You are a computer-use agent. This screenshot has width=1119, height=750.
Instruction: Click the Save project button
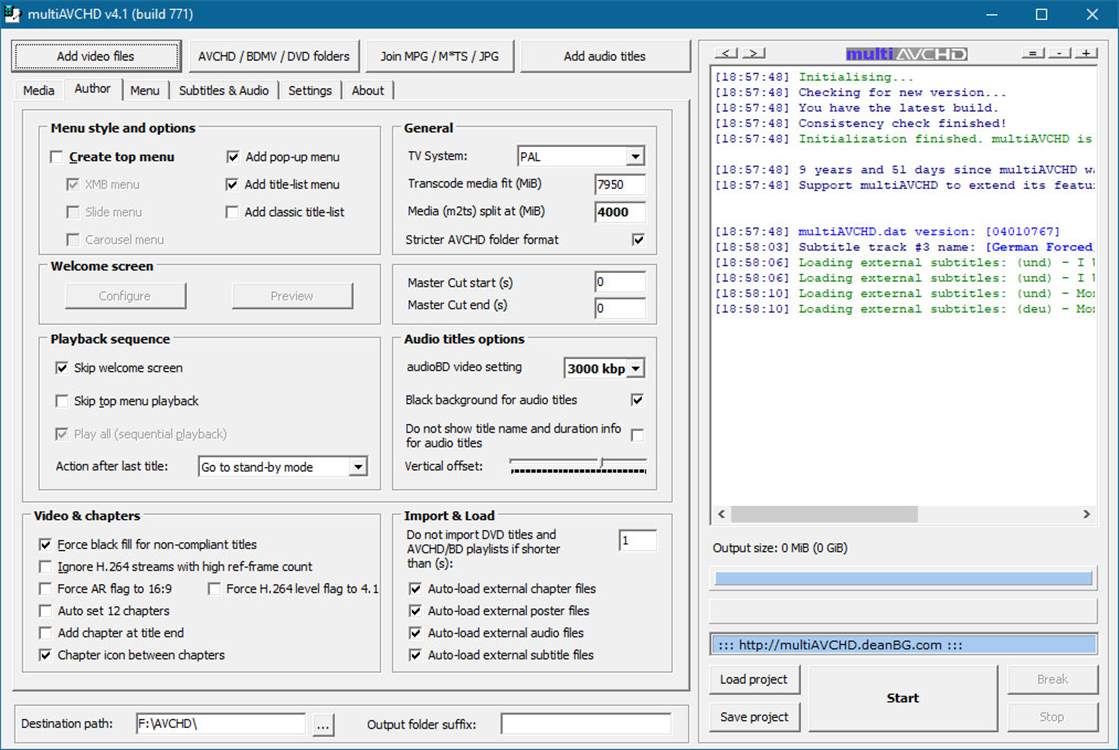pyautogui.click(x=754, y=716)
